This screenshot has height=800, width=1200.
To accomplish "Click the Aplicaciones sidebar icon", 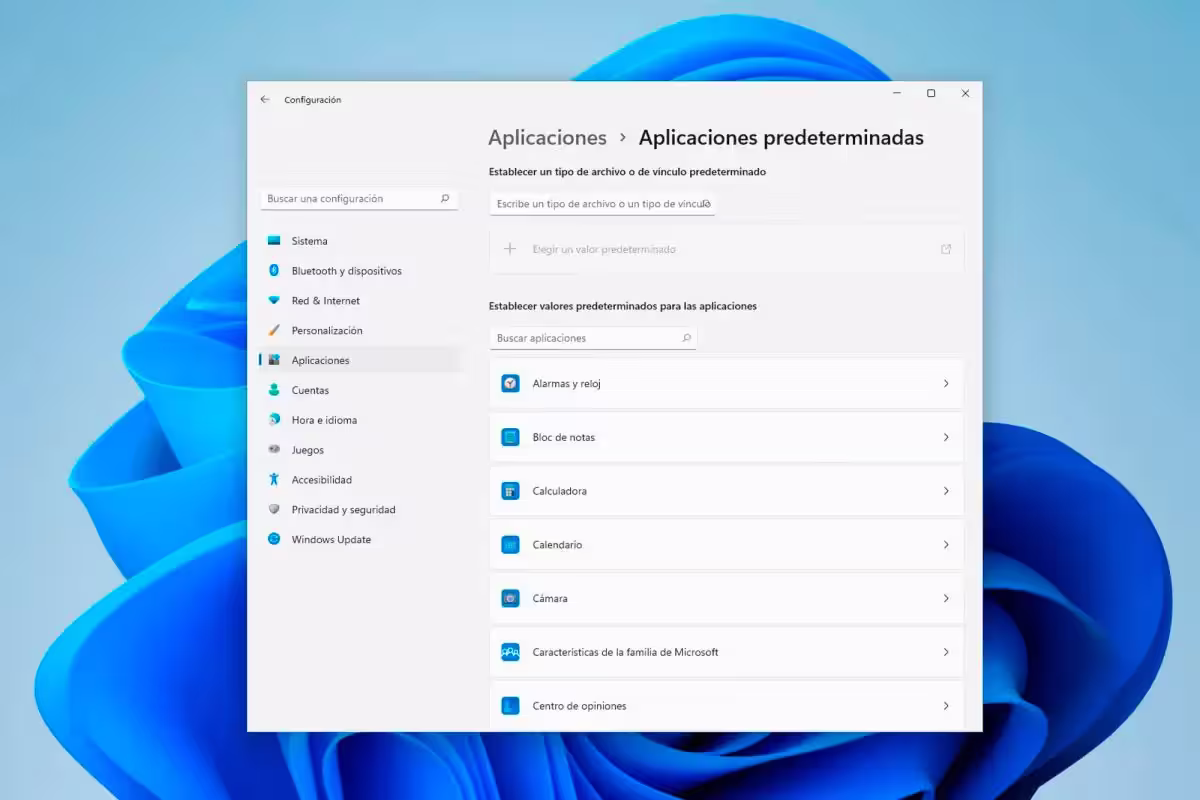I will pos(274,360).
